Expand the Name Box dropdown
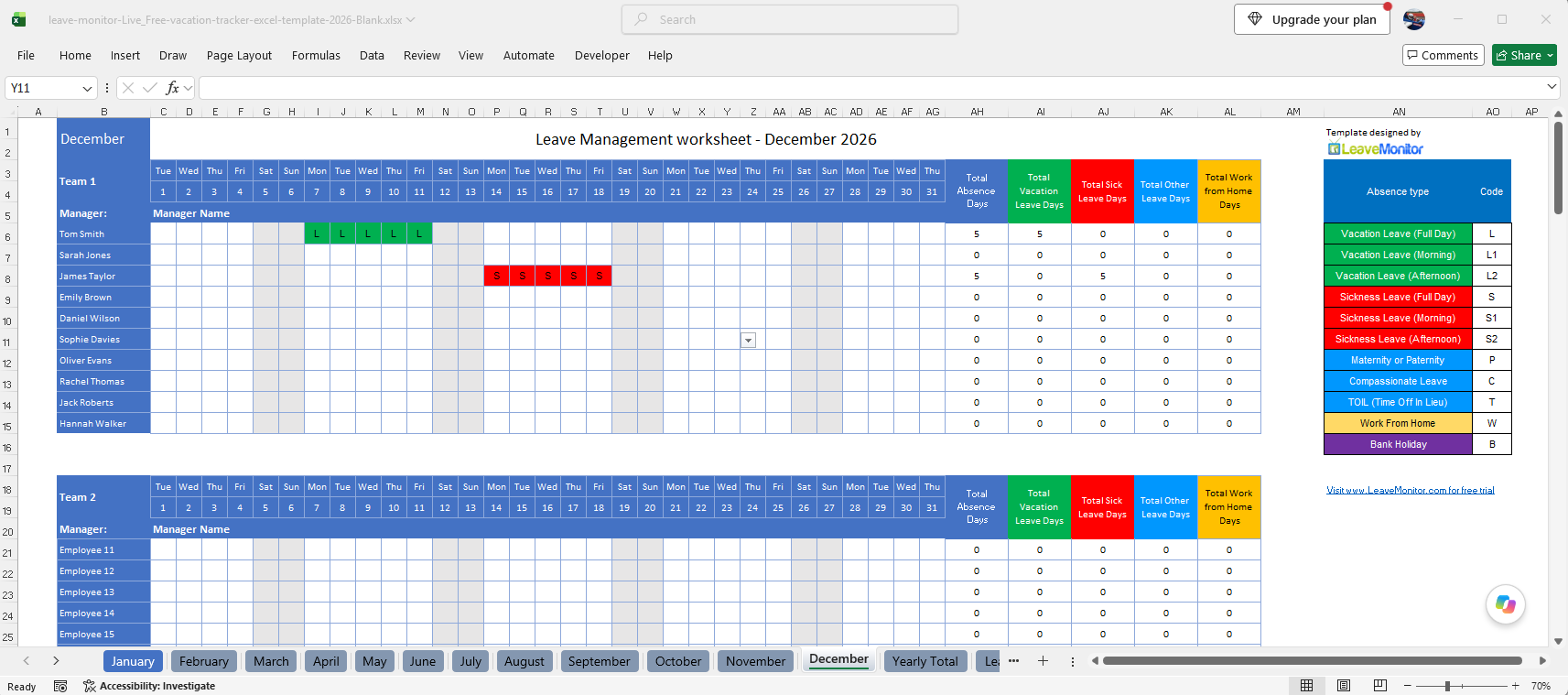This screenshot has width=1568, height=695. [x=87, y=88]
